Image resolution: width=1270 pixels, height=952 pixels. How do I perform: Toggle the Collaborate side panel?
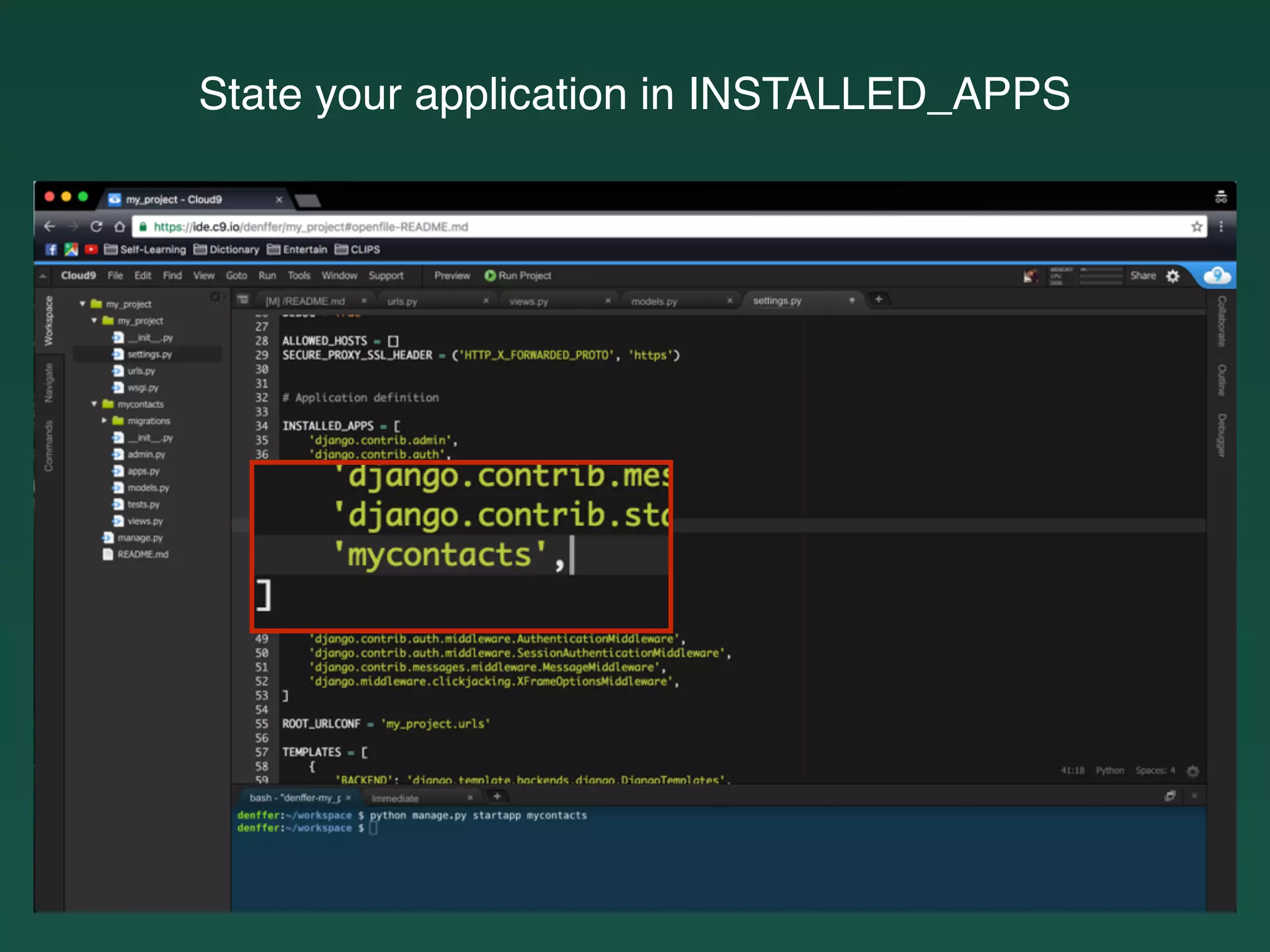(1221, 321)
